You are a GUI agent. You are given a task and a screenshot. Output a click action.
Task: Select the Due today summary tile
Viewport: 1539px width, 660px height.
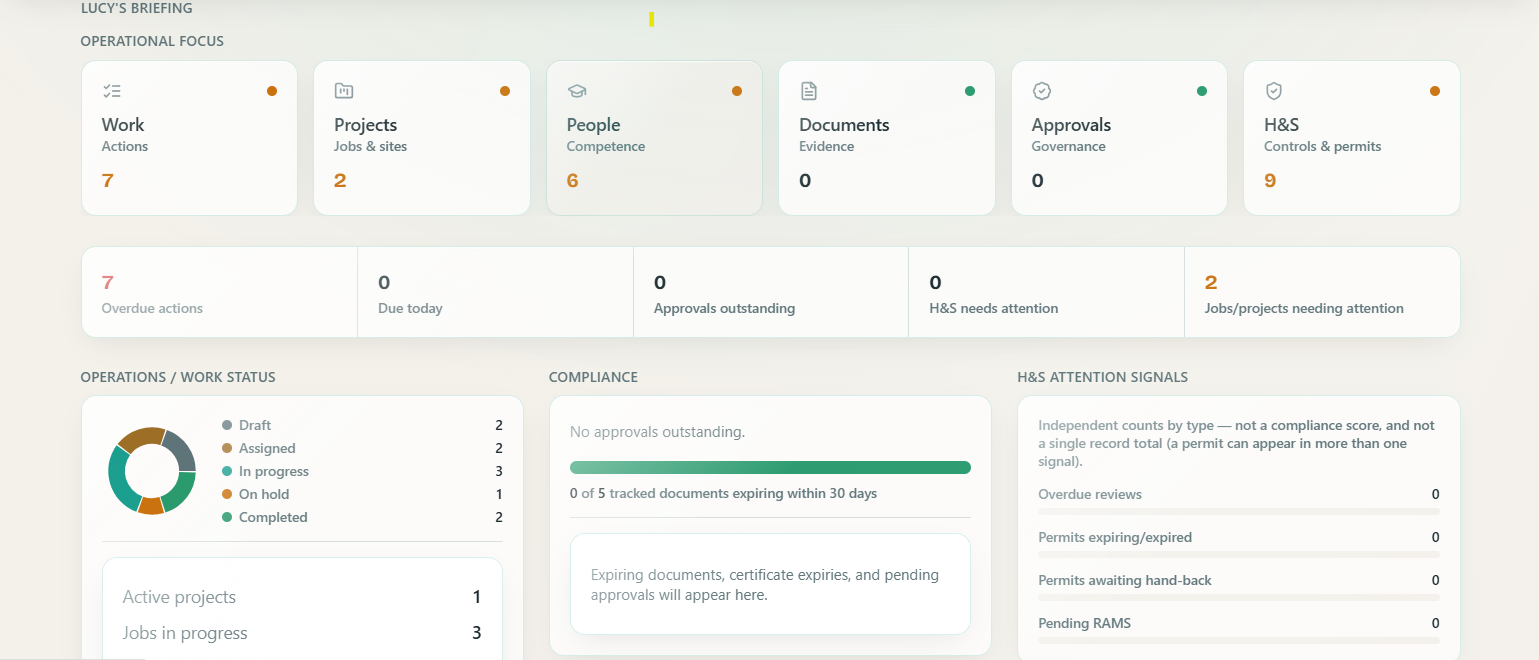pyautogui.click(x=495, y=292)
